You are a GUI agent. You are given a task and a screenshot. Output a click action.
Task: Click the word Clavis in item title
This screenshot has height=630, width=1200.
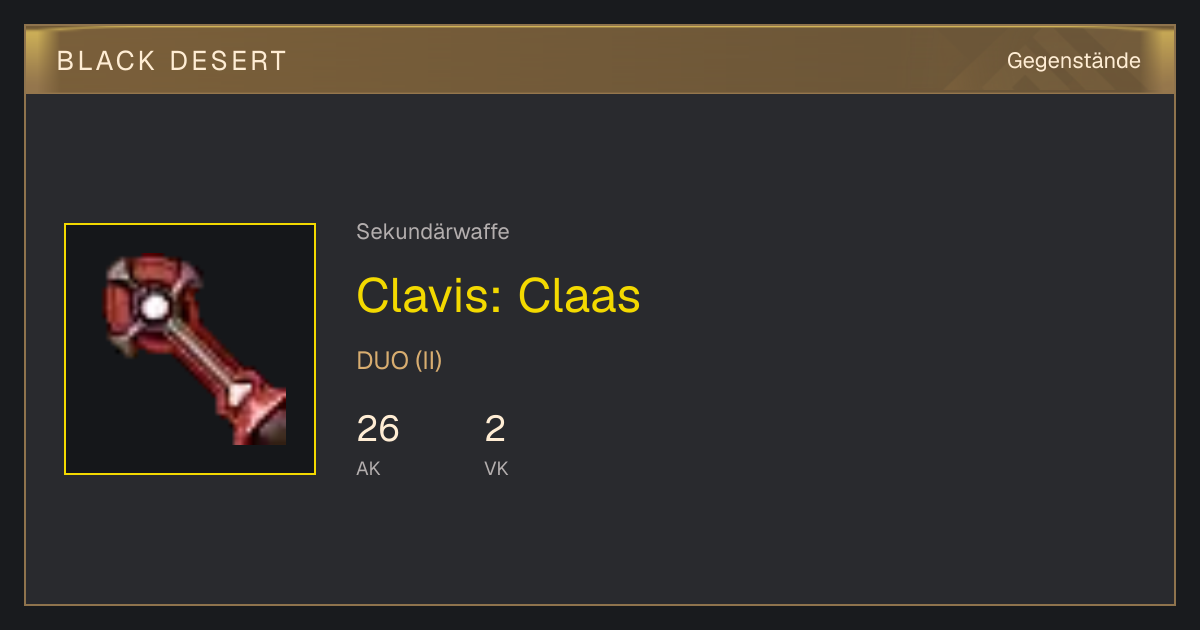[x=431, y=296]
